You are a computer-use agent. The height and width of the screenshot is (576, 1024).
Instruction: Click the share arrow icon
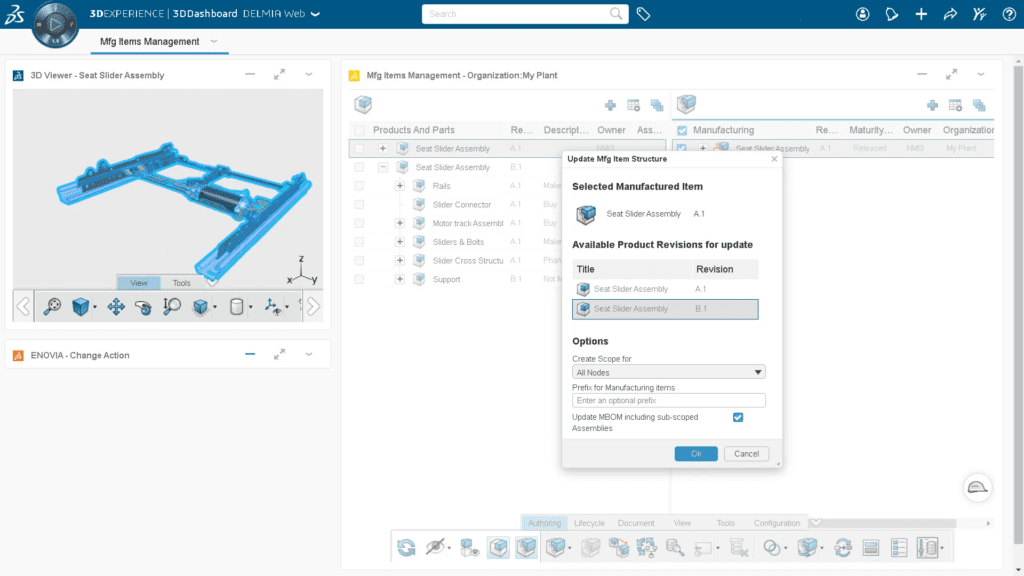tap(950, 14)
